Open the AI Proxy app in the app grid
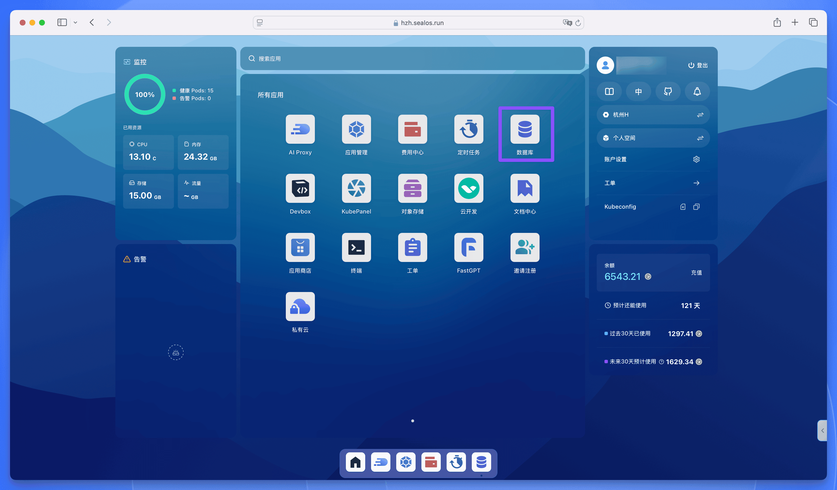This screenshot has width=837, height=490. coord(300,129)
